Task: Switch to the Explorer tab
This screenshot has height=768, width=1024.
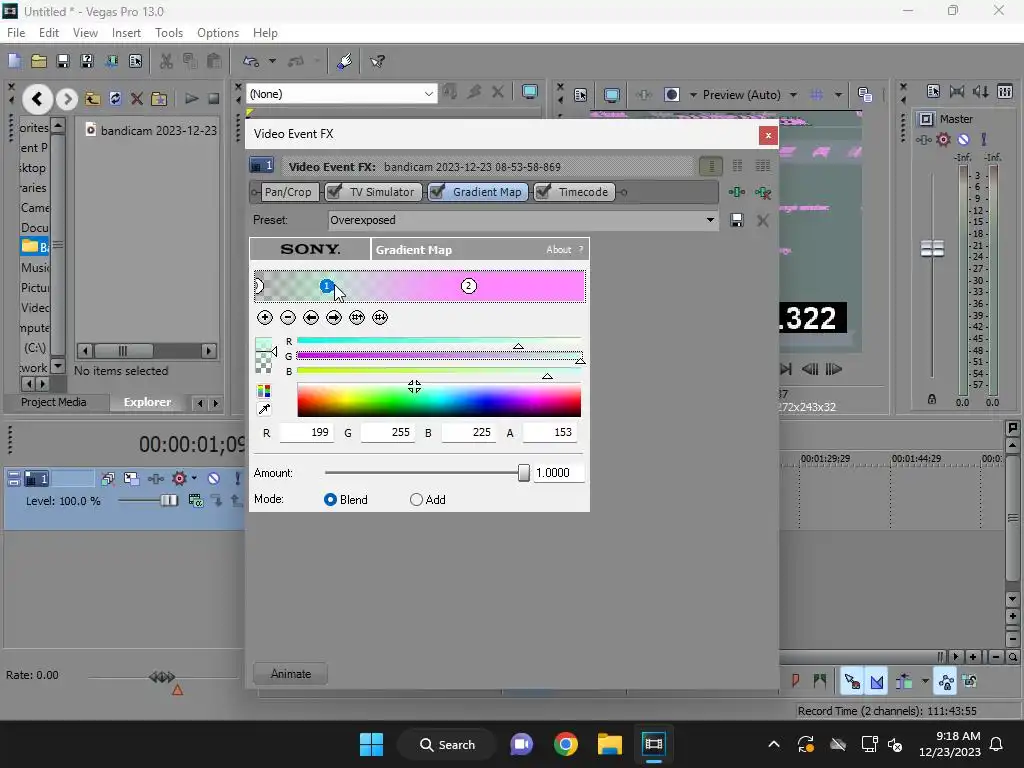Action: (x=147, y=402)
